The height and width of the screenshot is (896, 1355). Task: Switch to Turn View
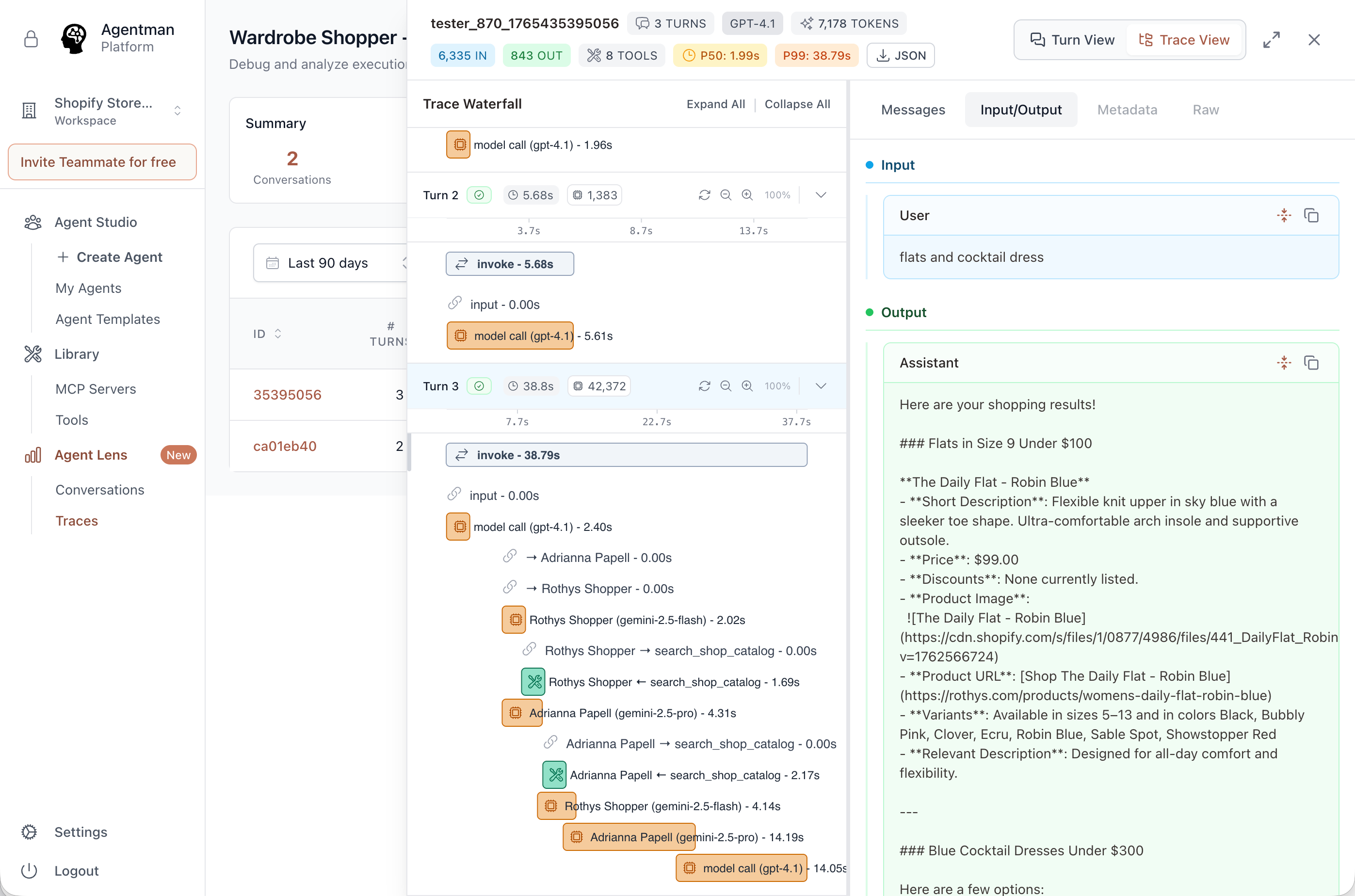click(1072, 40)
